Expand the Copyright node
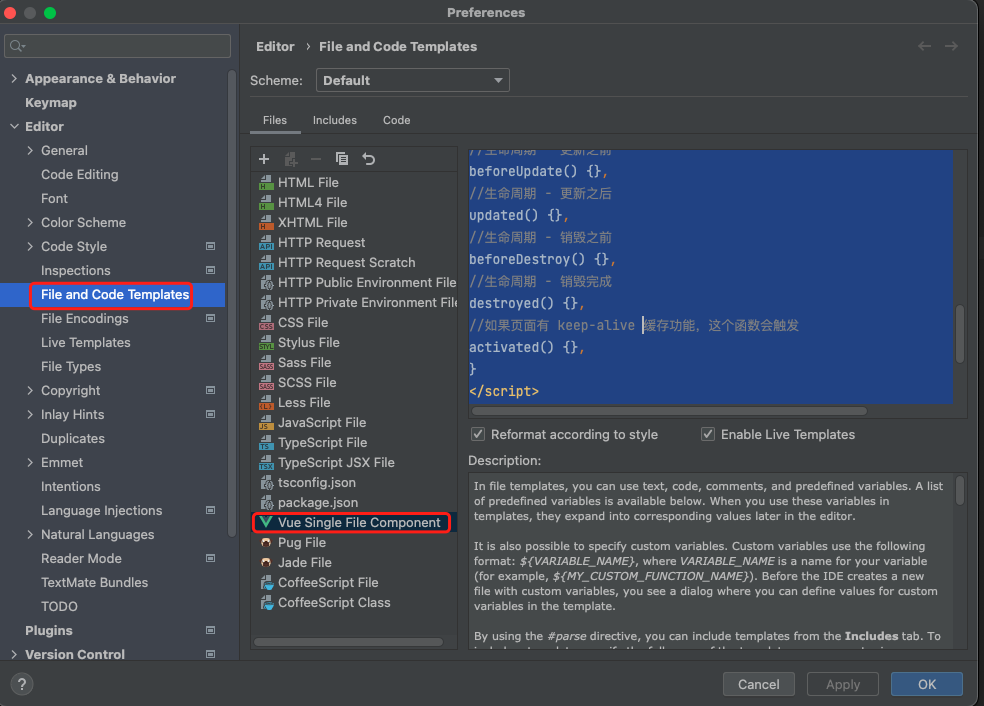Image resolution: width=984 pixels, height=706 pixels. [x=30, y=390]
